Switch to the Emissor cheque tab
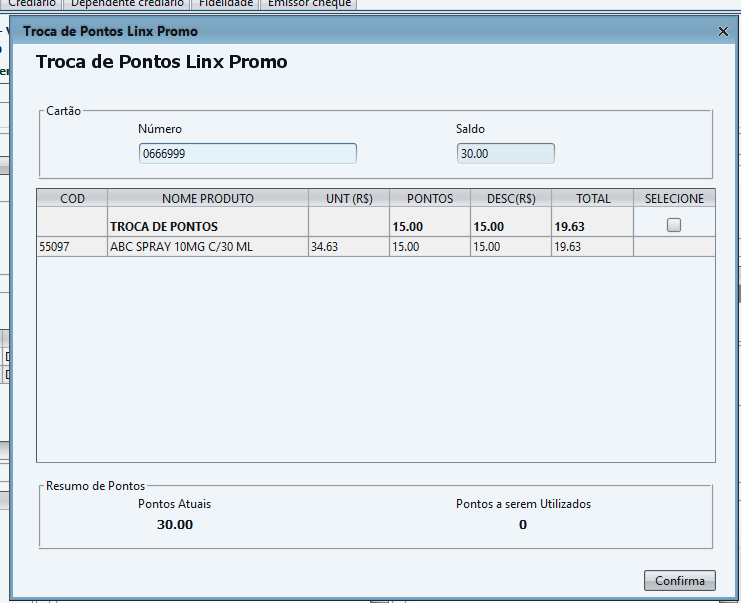The image size is (741, 603). click(309, 4)
